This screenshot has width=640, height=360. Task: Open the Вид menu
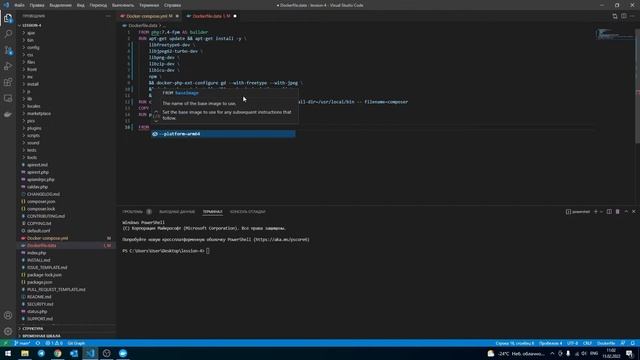pos(81,5)
